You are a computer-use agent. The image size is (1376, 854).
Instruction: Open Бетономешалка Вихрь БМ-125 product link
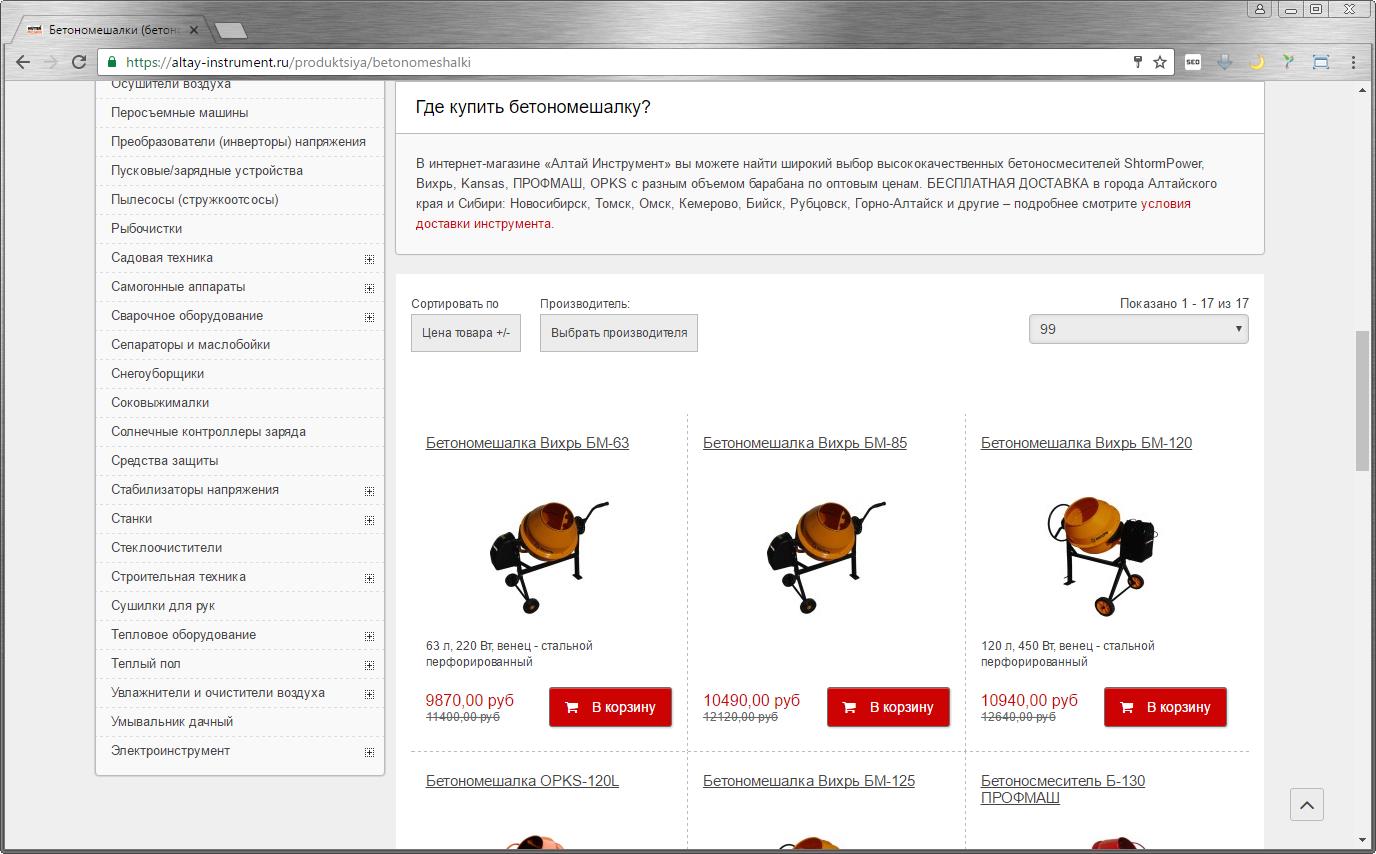click(809, 781)
